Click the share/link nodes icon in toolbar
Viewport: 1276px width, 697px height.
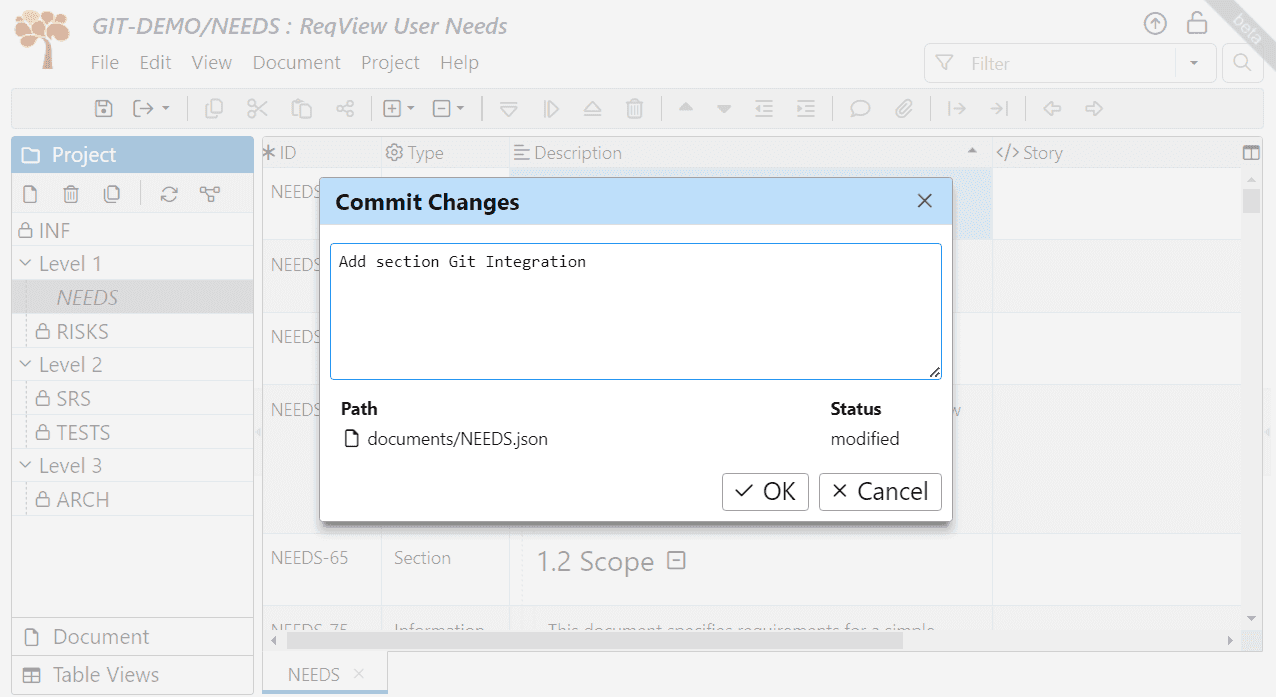(345, 108)
